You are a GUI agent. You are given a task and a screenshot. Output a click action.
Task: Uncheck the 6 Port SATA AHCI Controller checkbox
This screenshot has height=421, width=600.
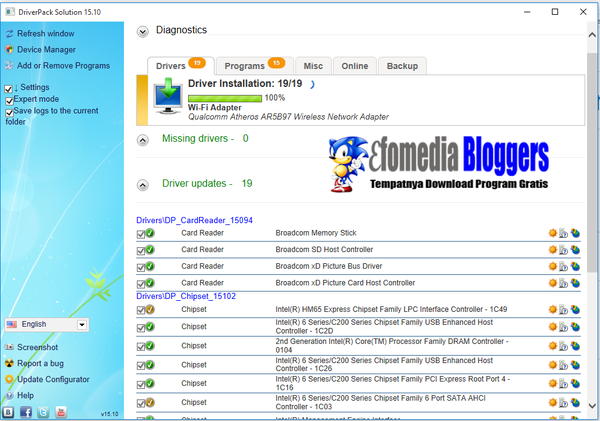140,403
